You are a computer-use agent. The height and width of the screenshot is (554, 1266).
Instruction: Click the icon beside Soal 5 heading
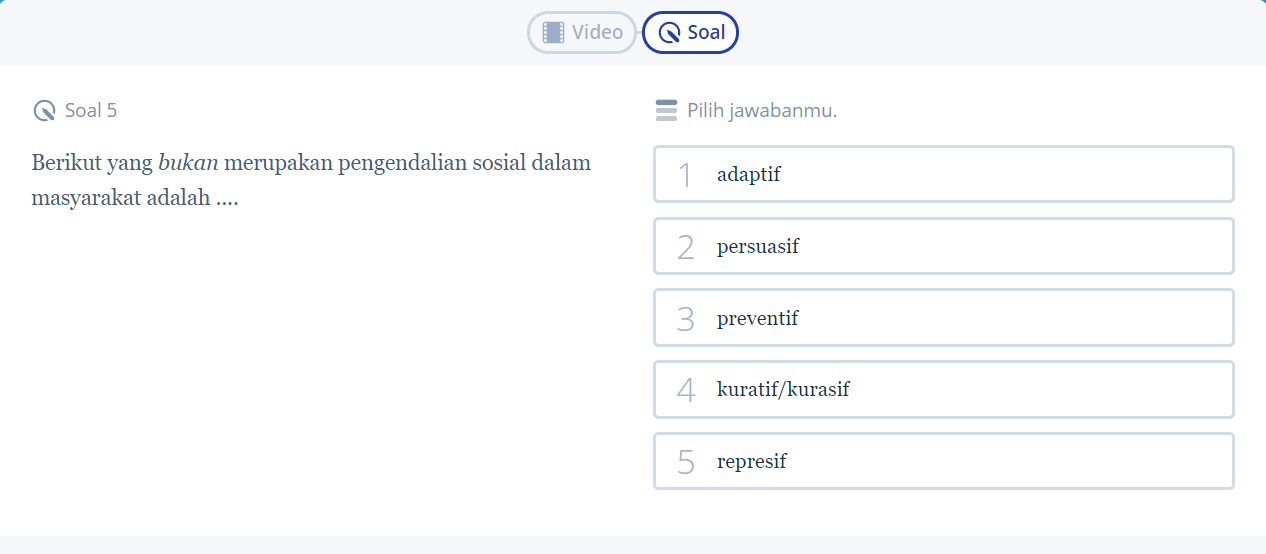point(44,111)
